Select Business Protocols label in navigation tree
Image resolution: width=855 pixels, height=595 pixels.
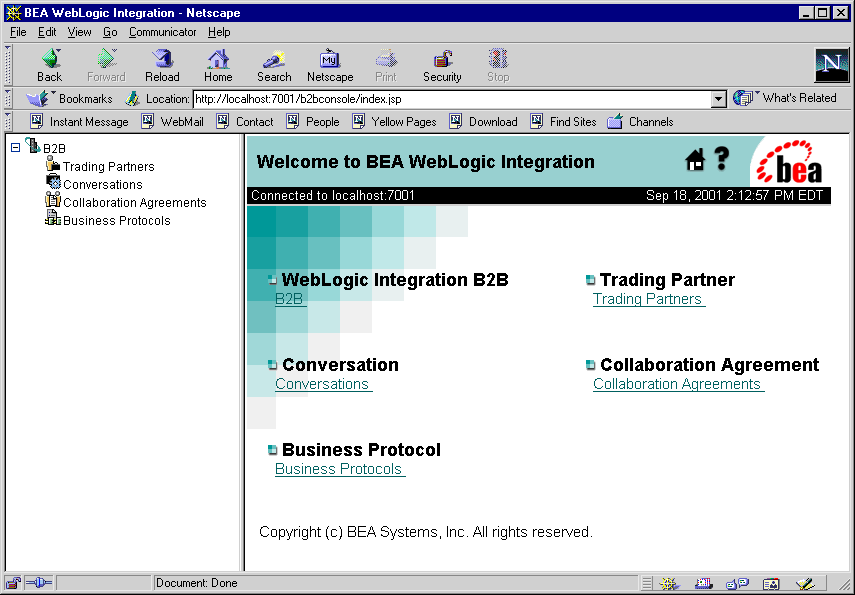point(117,220)
